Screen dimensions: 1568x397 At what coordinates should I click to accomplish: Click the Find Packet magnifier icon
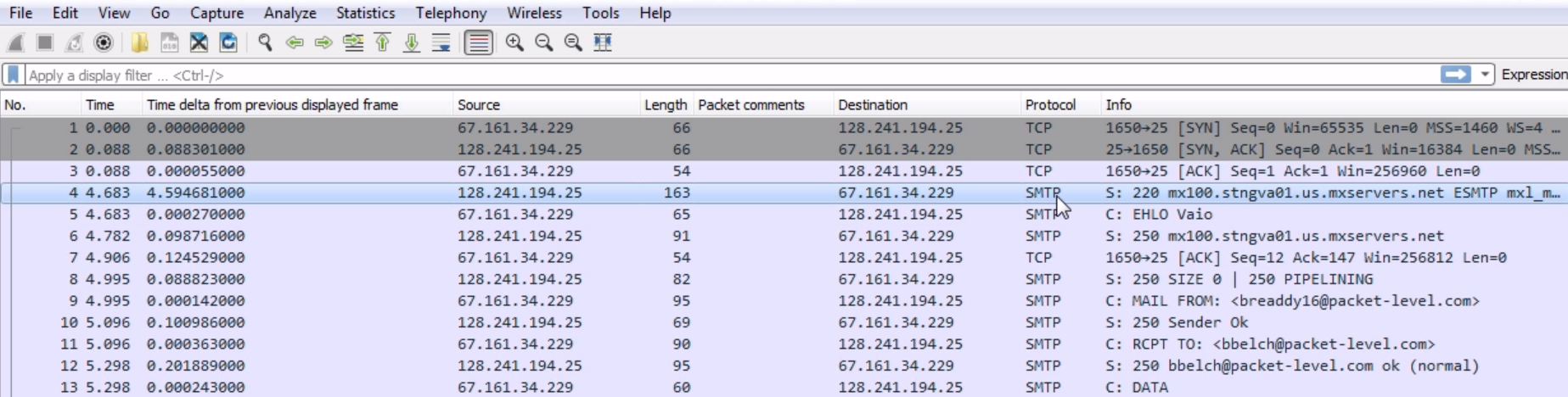click(x=265, y=42)
